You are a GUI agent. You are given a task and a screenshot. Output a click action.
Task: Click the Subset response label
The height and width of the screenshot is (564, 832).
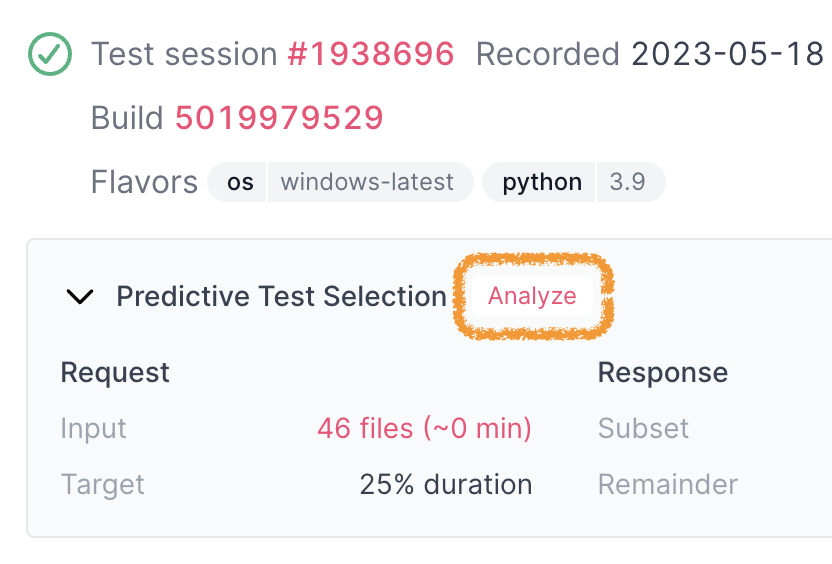click(643, 428)
